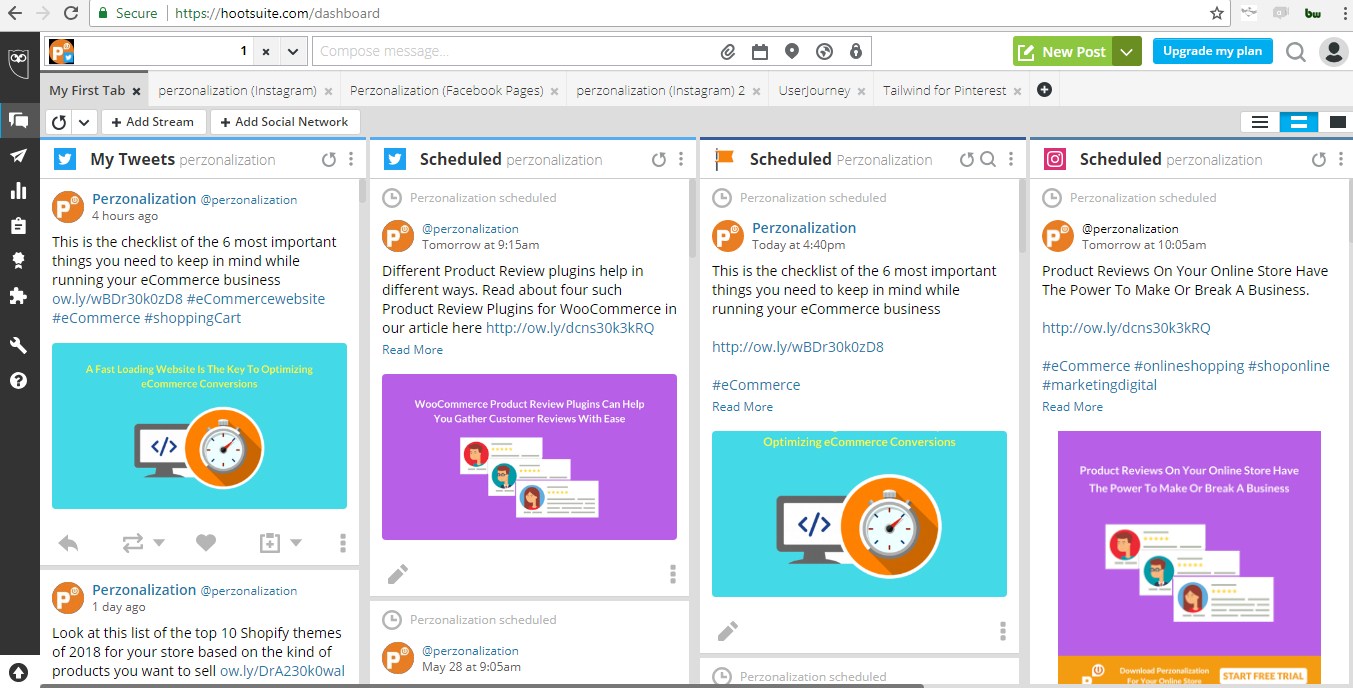Clear the selected profile with the x
Viewport: 1353px width, 688px height.
266,51
